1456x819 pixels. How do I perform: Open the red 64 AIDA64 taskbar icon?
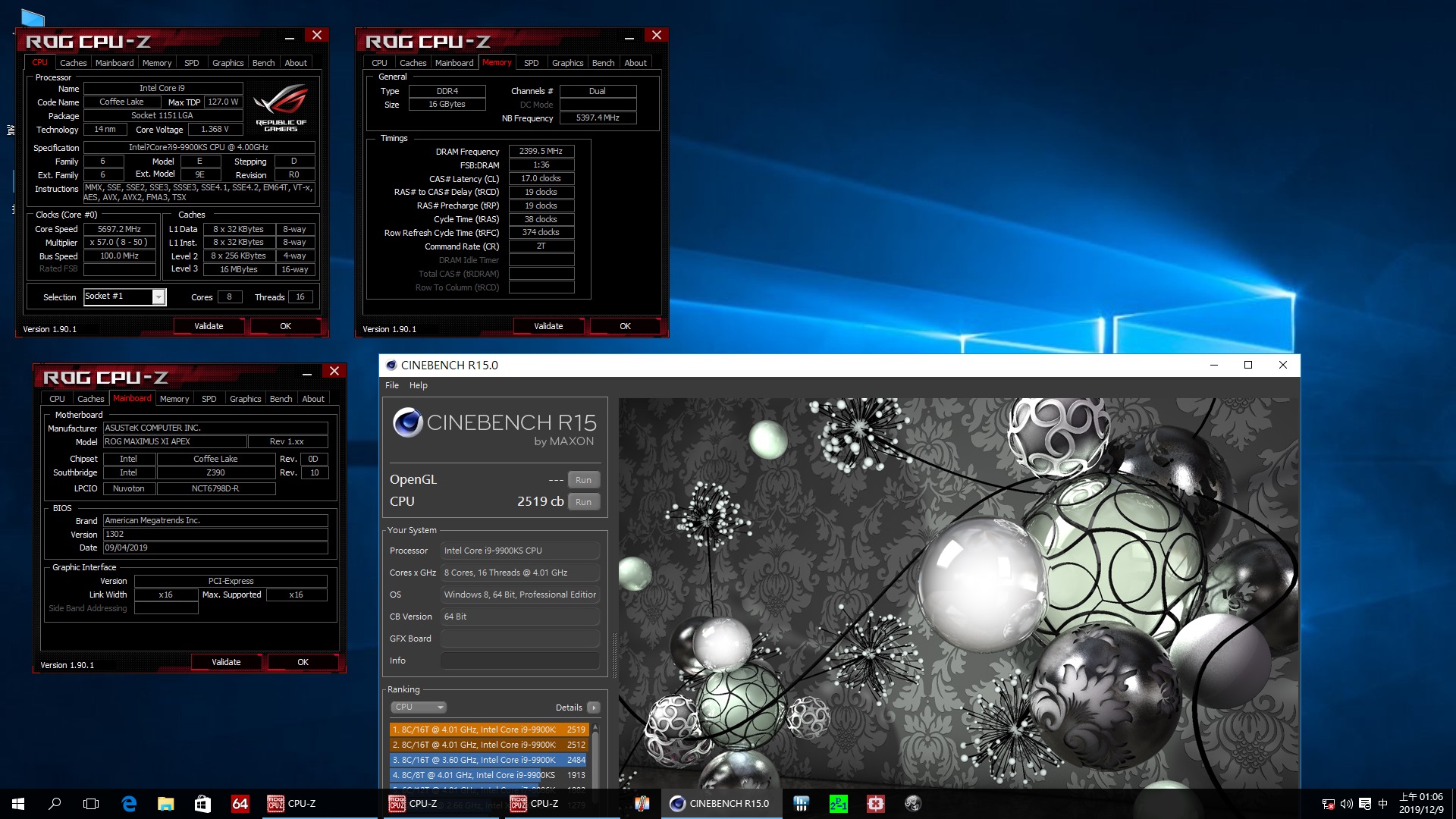240,804
